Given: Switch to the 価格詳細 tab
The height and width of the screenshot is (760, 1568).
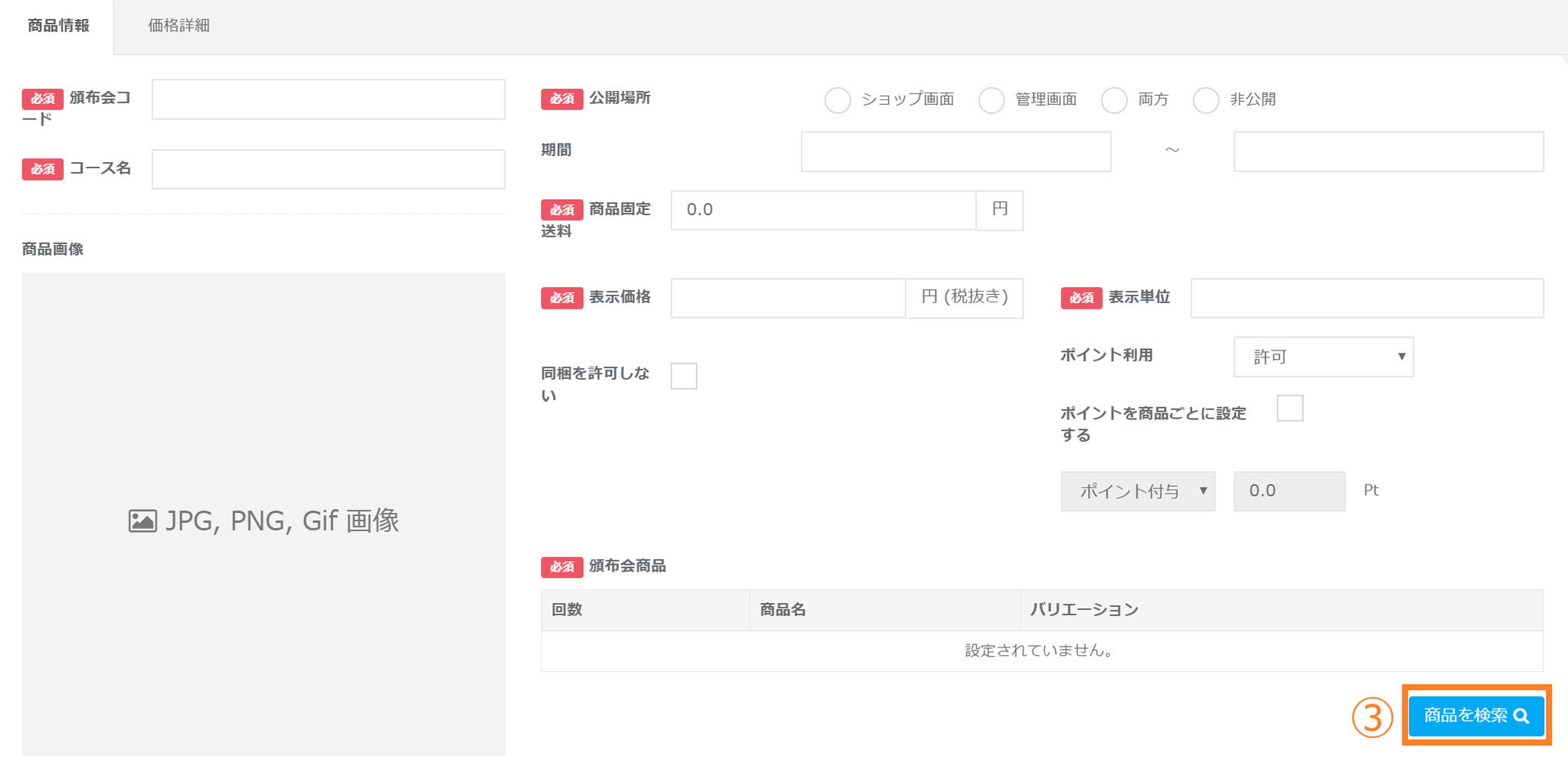Looking at the screenshot, I should click(178, 26).
